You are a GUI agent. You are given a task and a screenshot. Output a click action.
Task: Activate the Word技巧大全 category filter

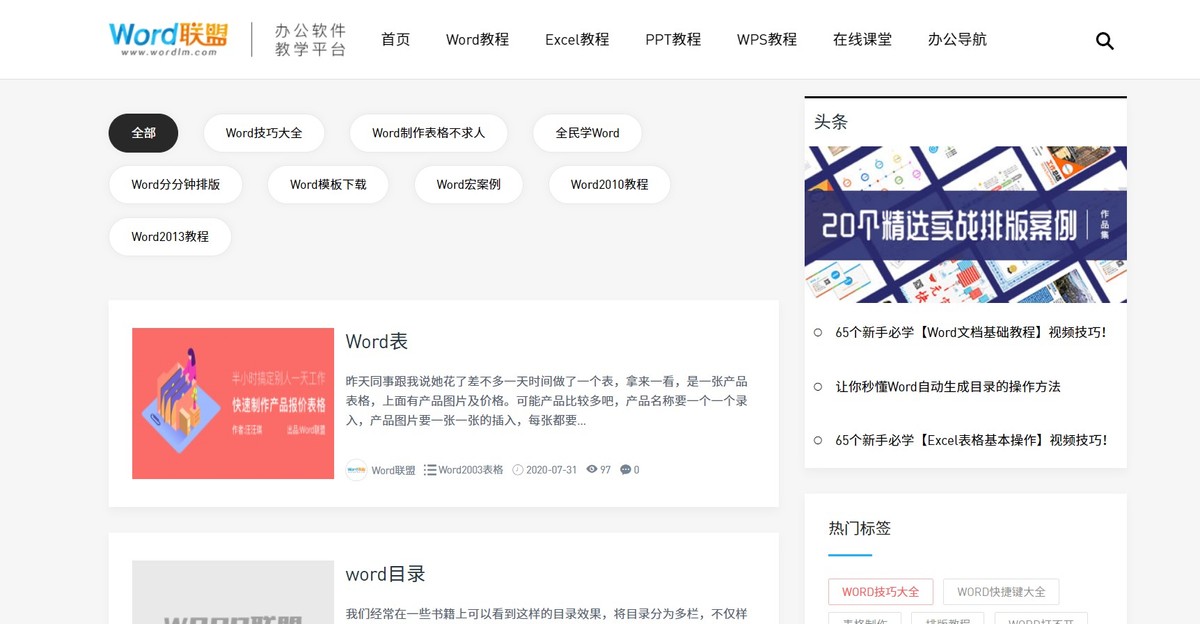click(263, 132)
